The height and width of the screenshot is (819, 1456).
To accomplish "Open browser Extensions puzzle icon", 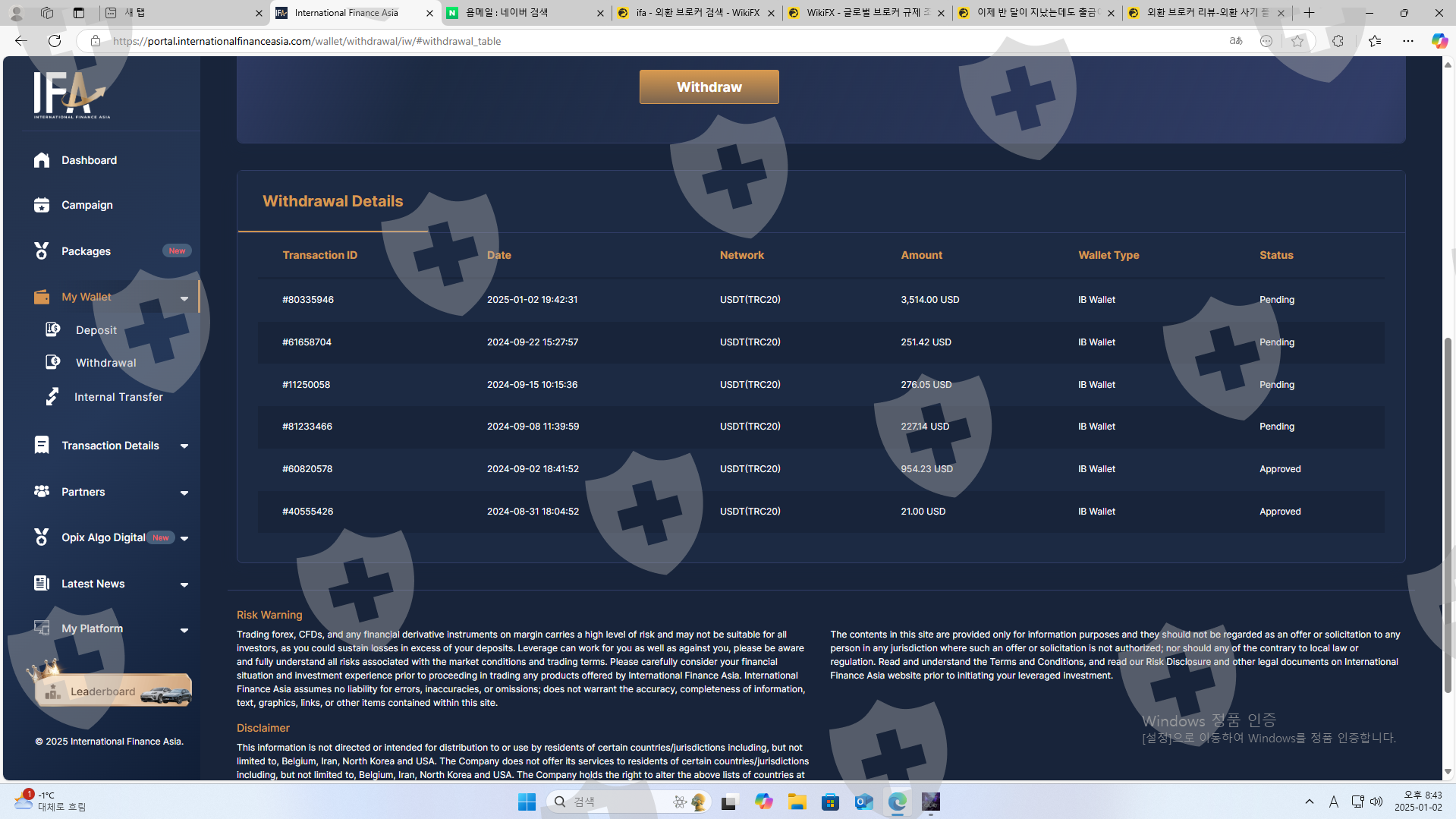I will 1338,41.
